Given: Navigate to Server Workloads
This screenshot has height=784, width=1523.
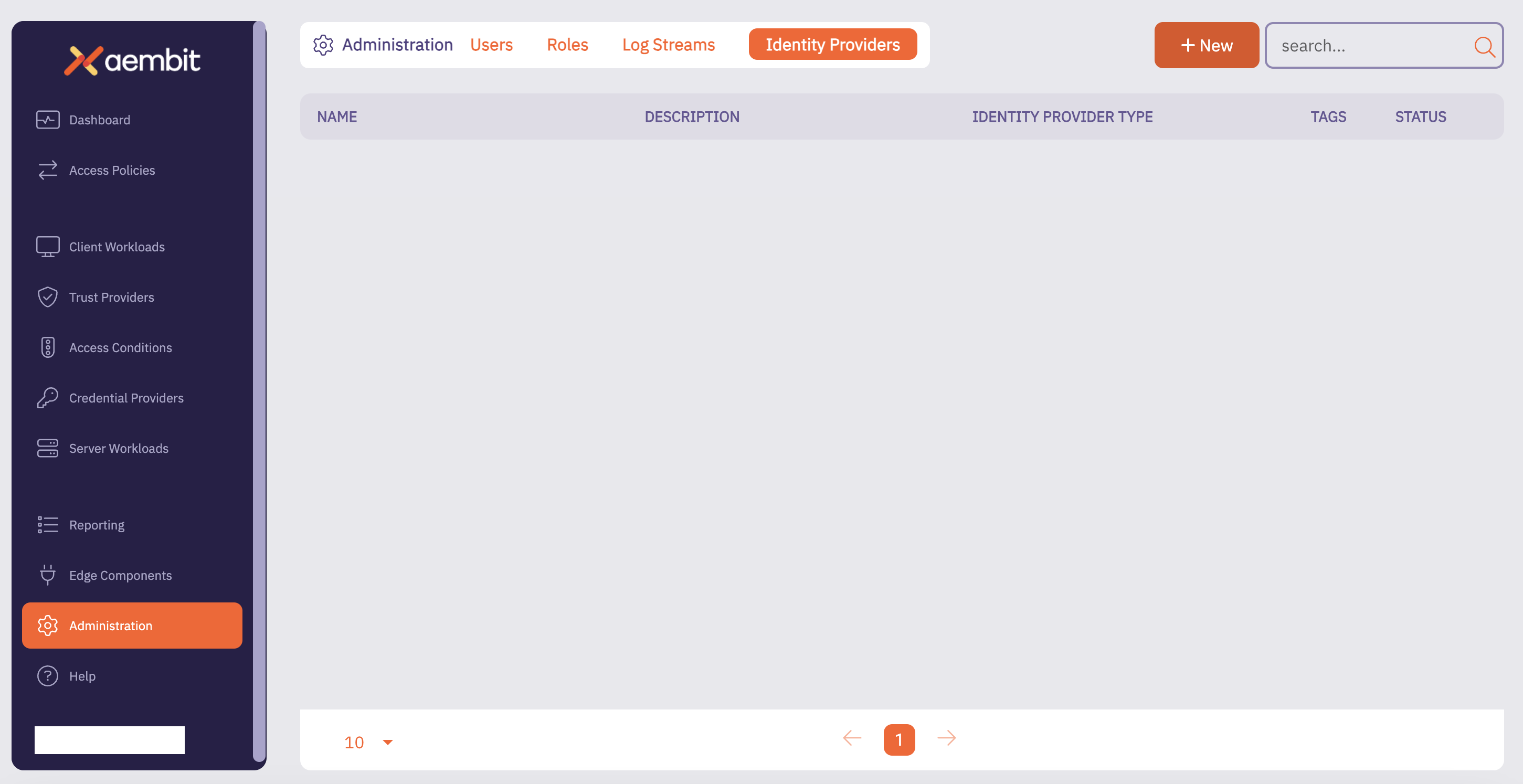Looking at the screenshot, I should tap(132, 448).
